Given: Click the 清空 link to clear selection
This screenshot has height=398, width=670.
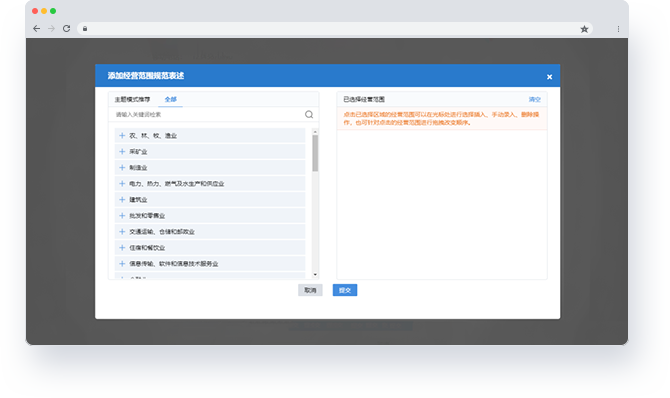Looking at the screenshot, I should coord(535,99).
